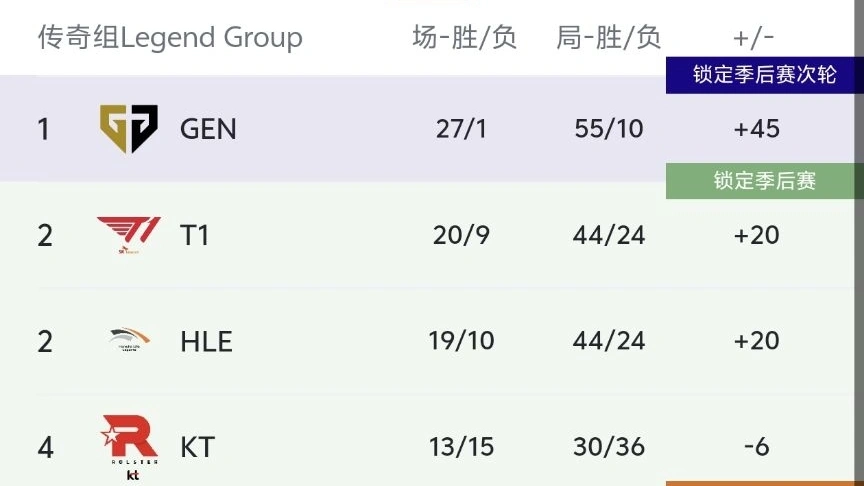This screenshot has width=864, height=486.
Task: Click the KT Rolster team logo
Action: click(x=130, y=447)
